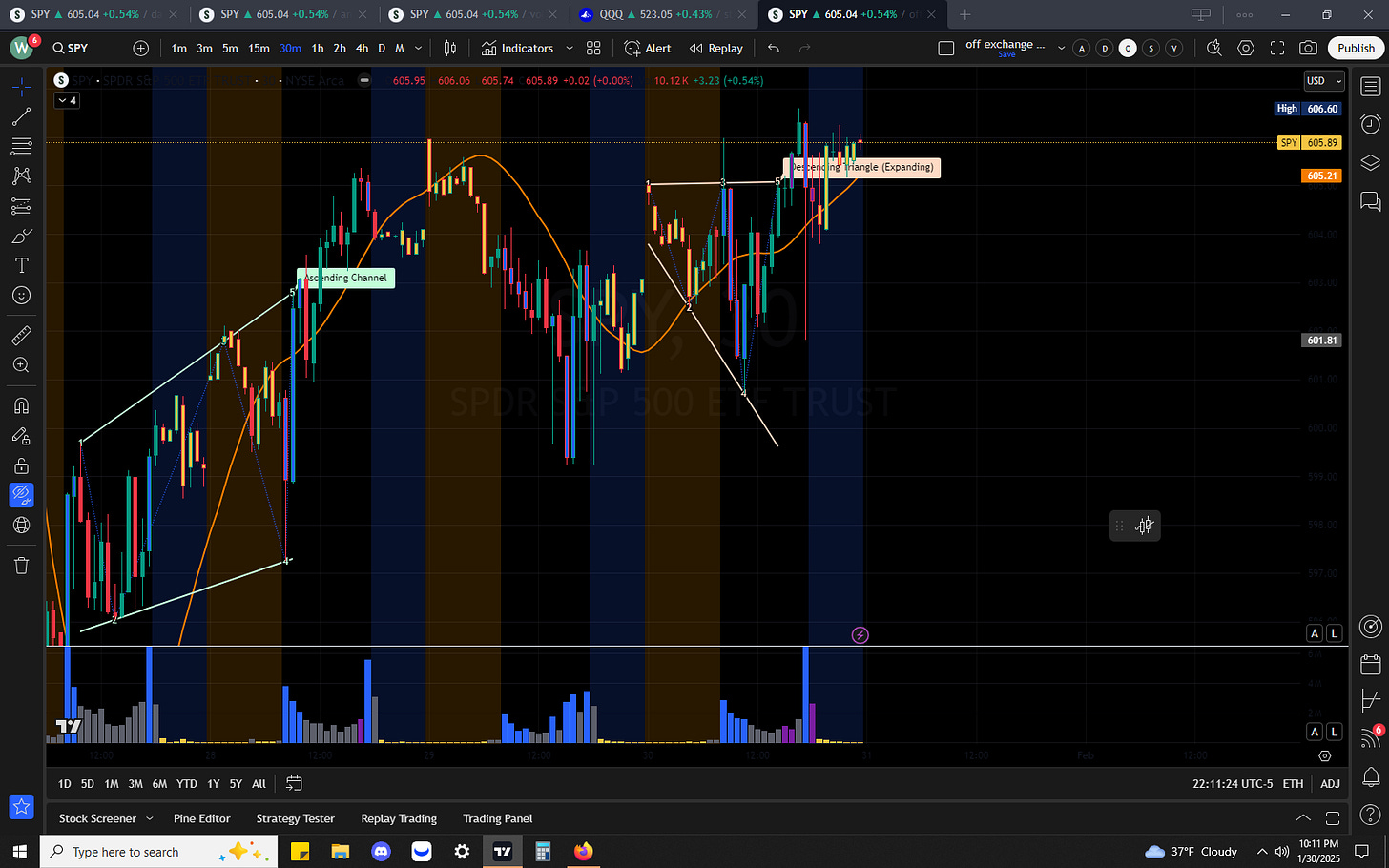Collapse the indicator legend showing 4
Screen dimensions: 1389x868
click(x=67, y=100)
